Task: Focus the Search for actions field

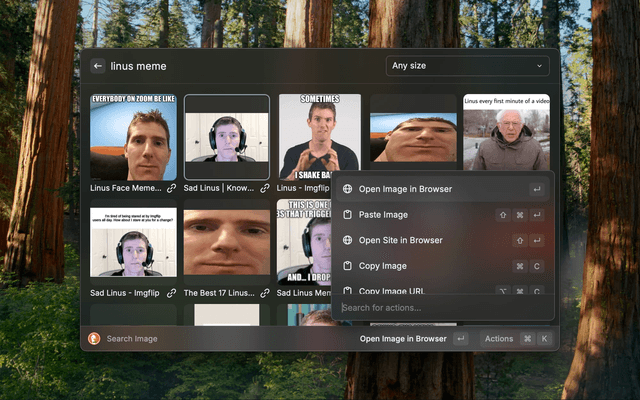Action: (440, 307)
